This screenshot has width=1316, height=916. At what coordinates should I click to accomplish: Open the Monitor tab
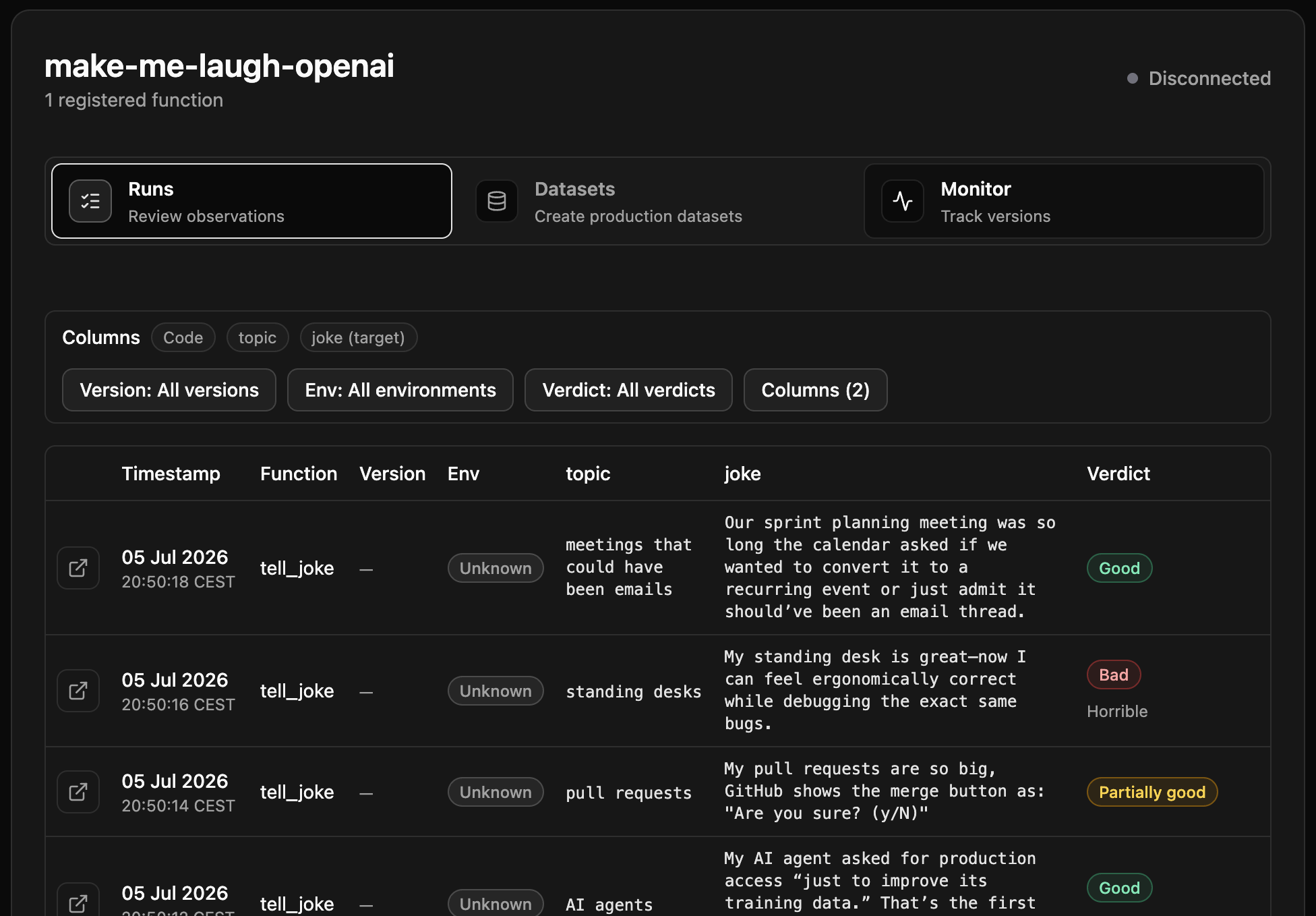1064,201
